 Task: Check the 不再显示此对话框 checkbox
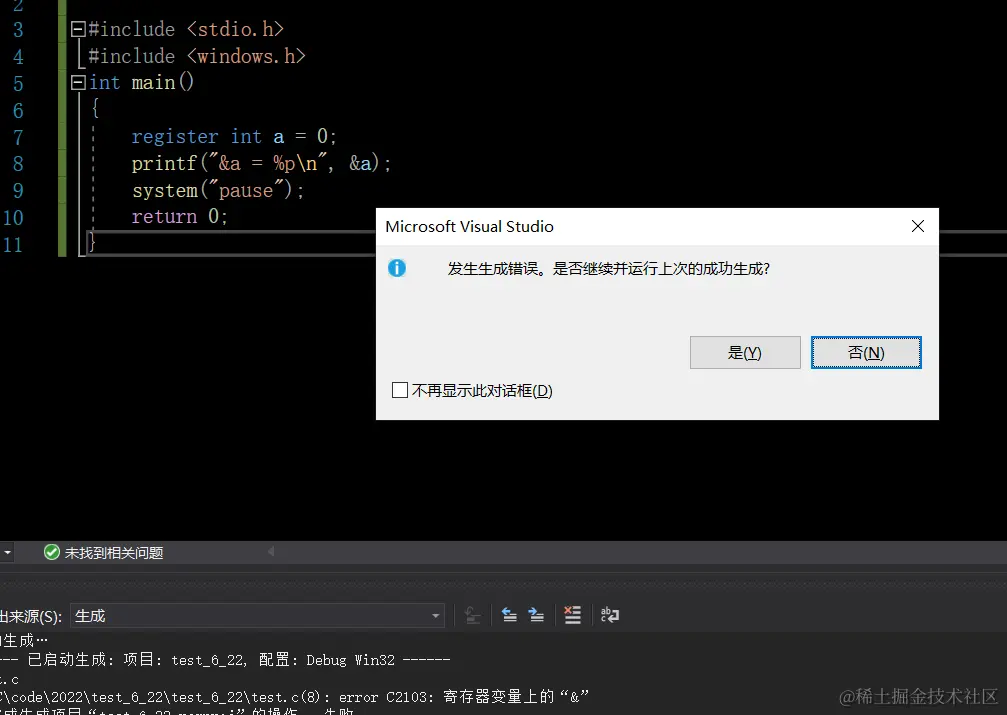pos(400,390)
